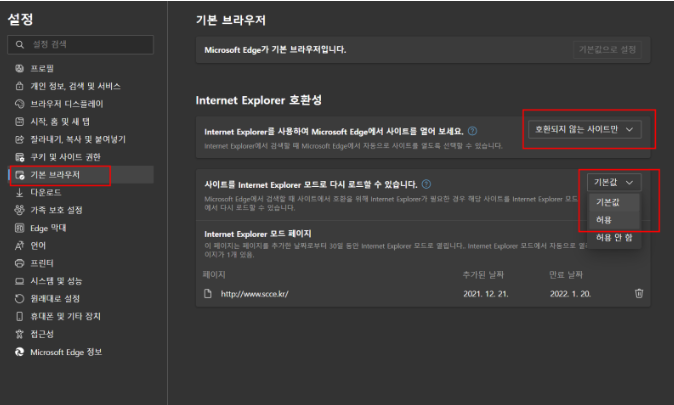Open 가족 보호 설정 section
The width and height of the screenshot is (674, 405).
click(x=56, y=210)
